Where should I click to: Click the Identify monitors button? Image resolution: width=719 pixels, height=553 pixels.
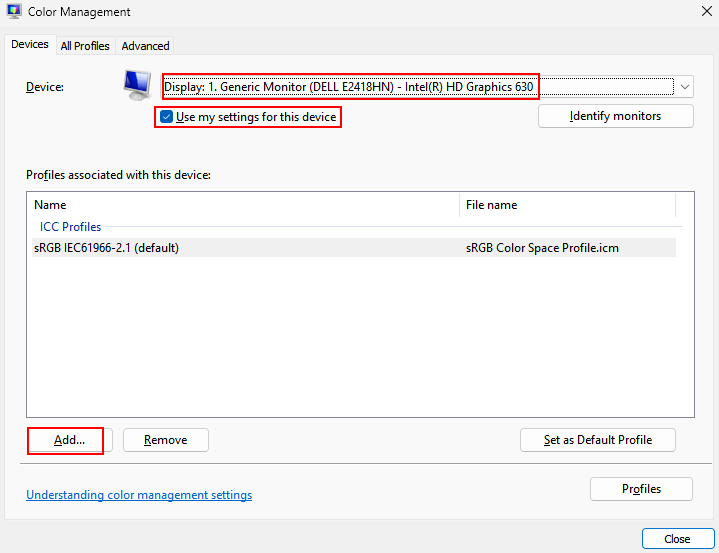pos(615,116)
